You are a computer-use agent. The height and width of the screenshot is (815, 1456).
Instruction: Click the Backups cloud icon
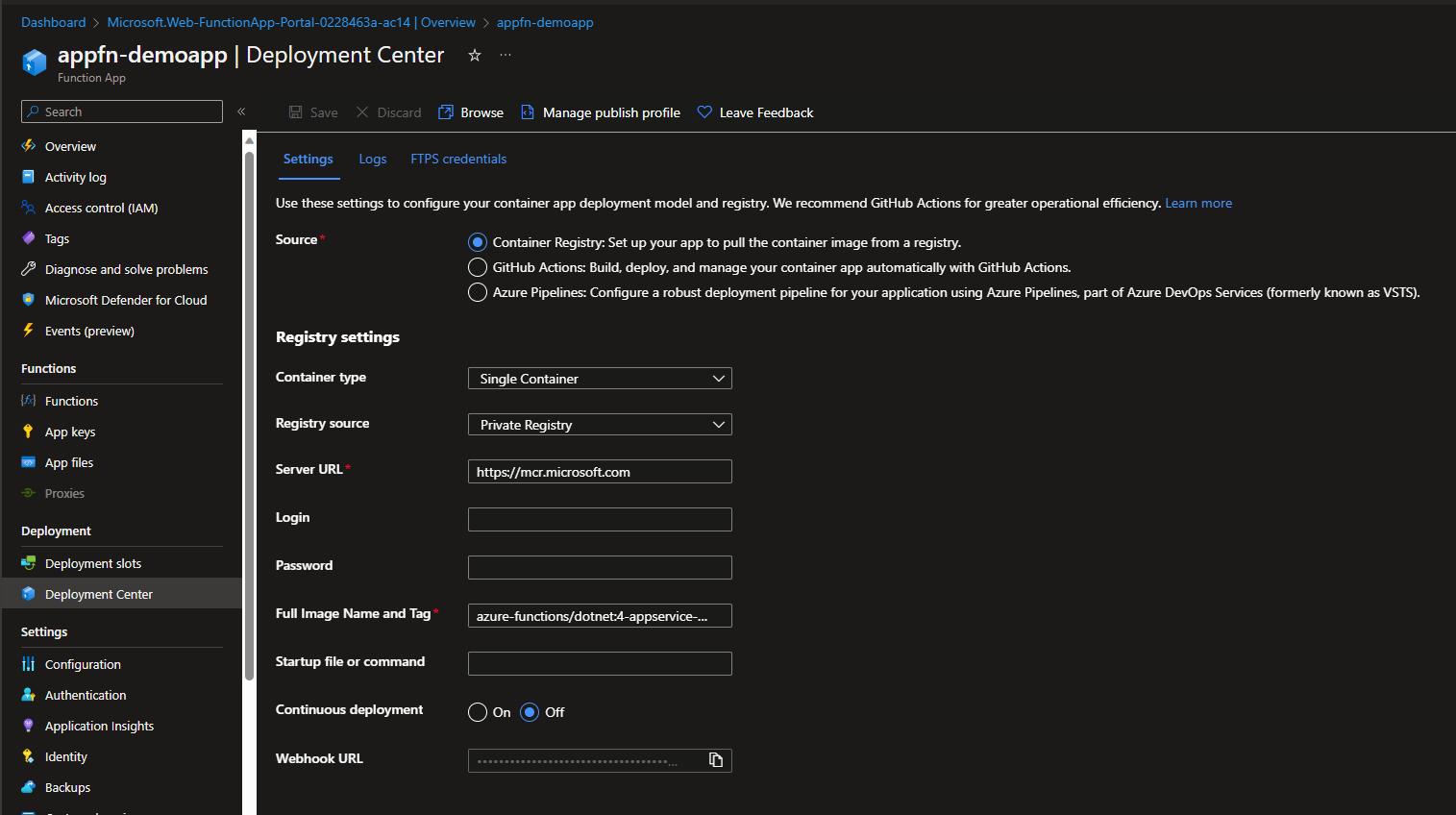29,787
